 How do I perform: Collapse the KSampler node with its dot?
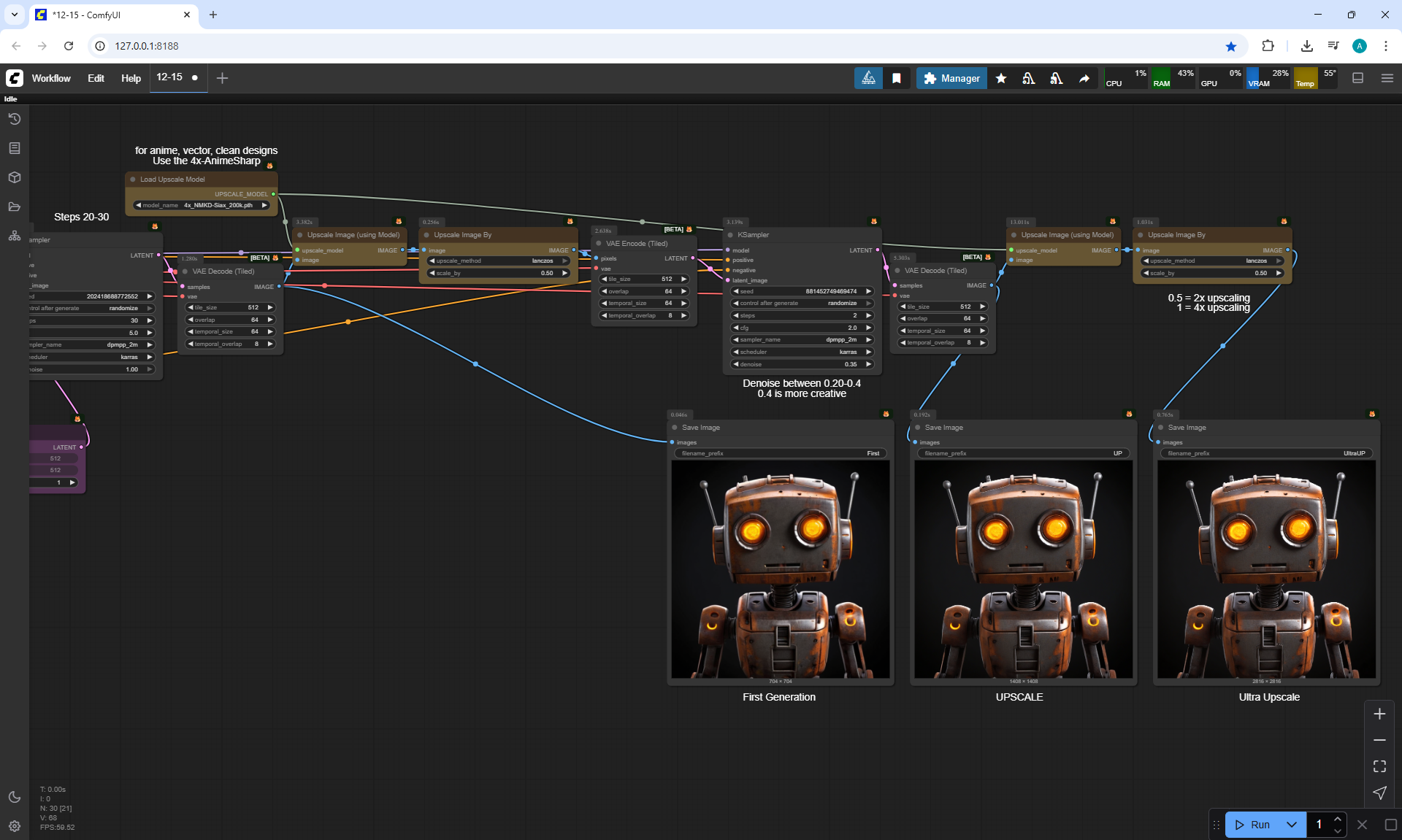pos(730,235)
